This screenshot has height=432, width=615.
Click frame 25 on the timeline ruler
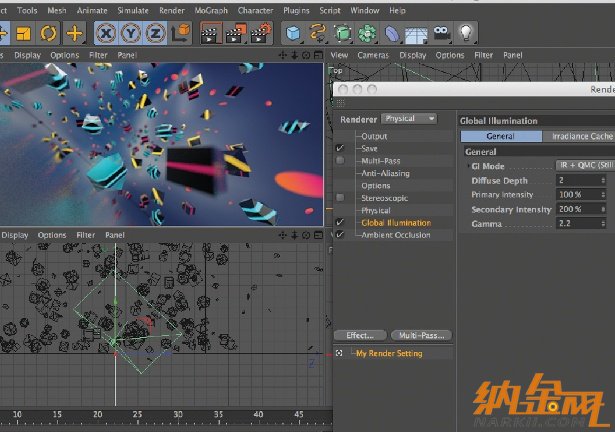click(x=137, y=415)
